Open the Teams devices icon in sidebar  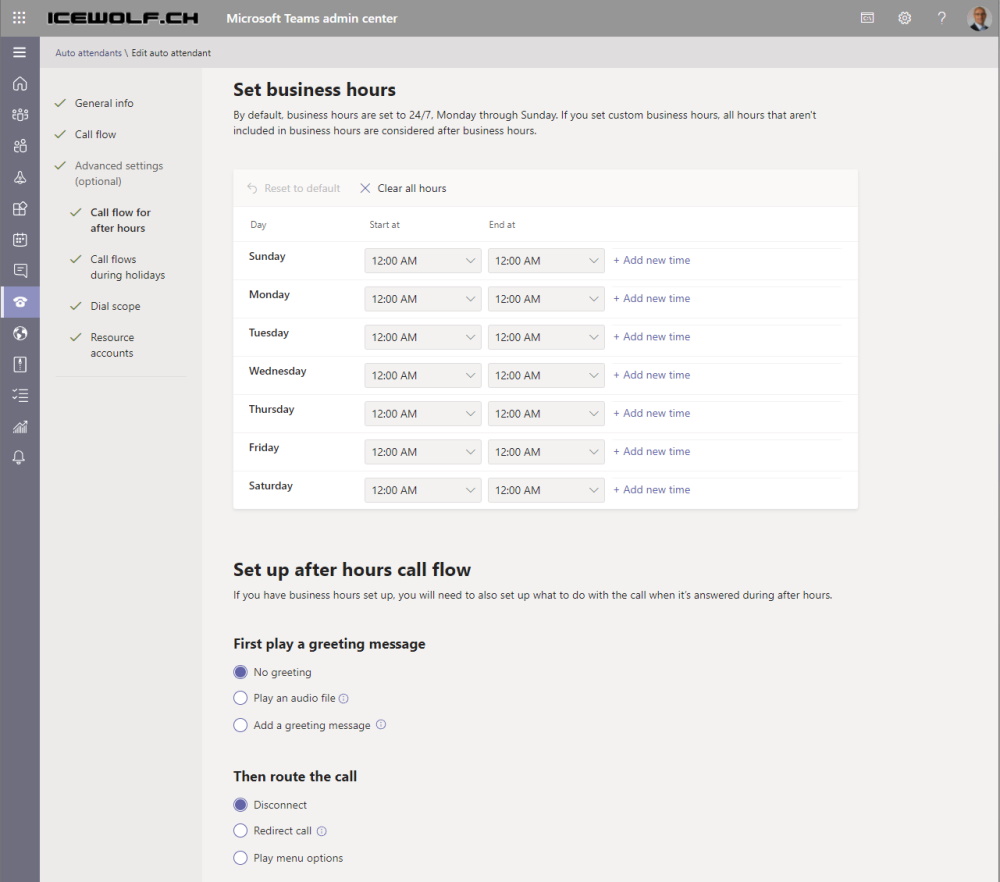click(20, 177)
